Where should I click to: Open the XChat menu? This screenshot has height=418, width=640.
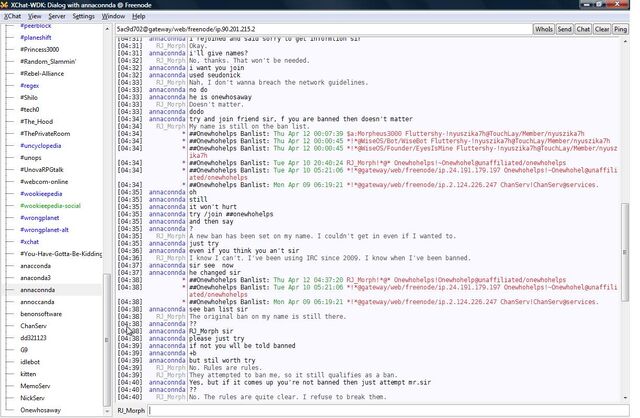(12, 16)
